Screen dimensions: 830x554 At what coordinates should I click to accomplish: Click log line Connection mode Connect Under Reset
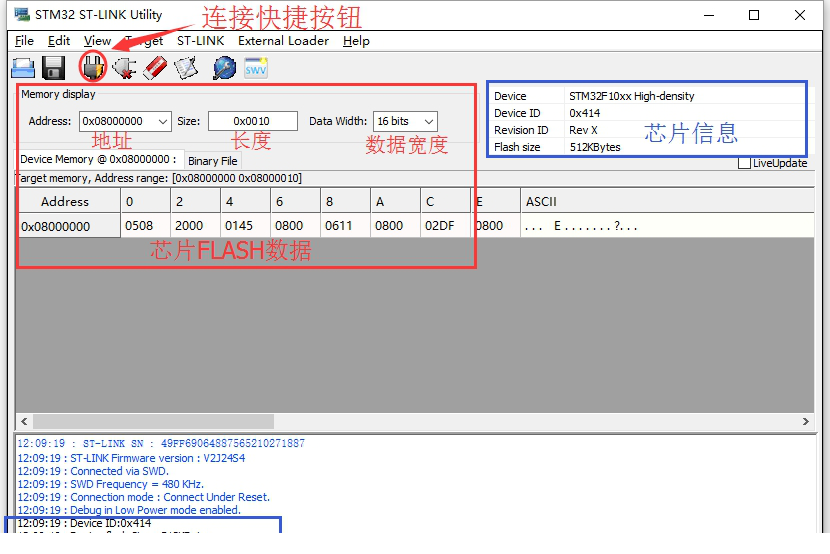(x=143, y=497)
